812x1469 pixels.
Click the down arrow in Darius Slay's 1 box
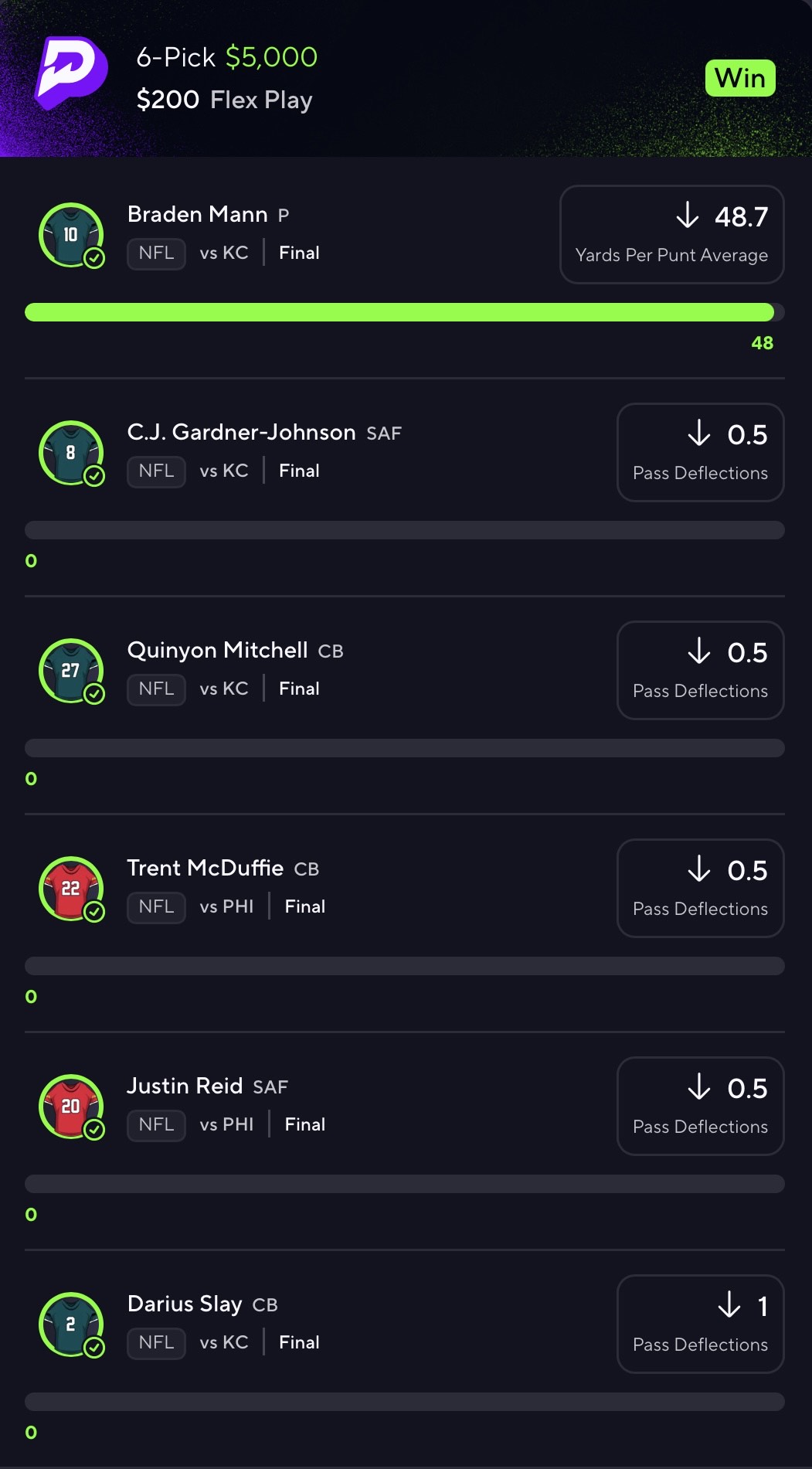coord(729,1305)
